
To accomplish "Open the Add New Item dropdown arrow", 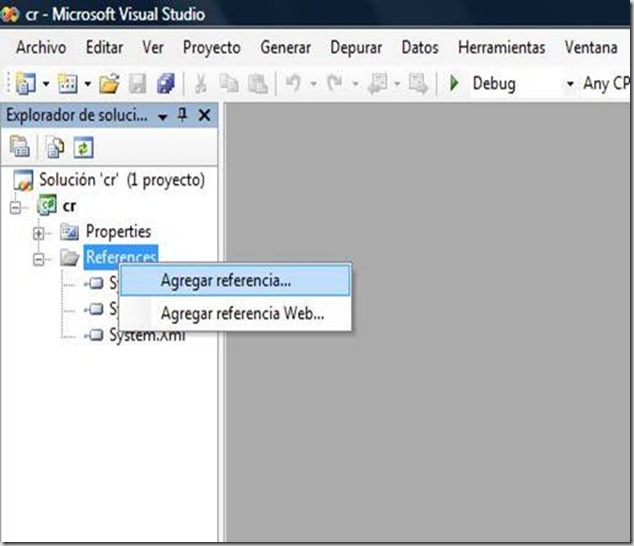I will coord(88,84).
